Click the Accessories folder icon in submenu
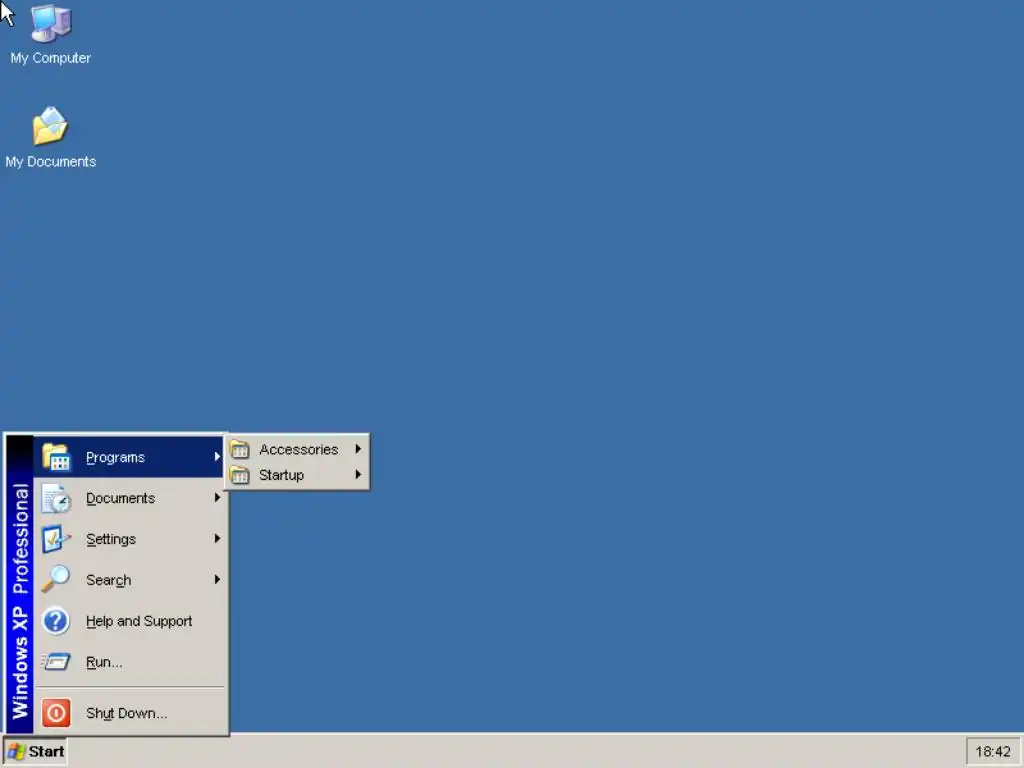The width and height of the screenshot is (1024, 768). pyautogui.click(x=240, y=449)
